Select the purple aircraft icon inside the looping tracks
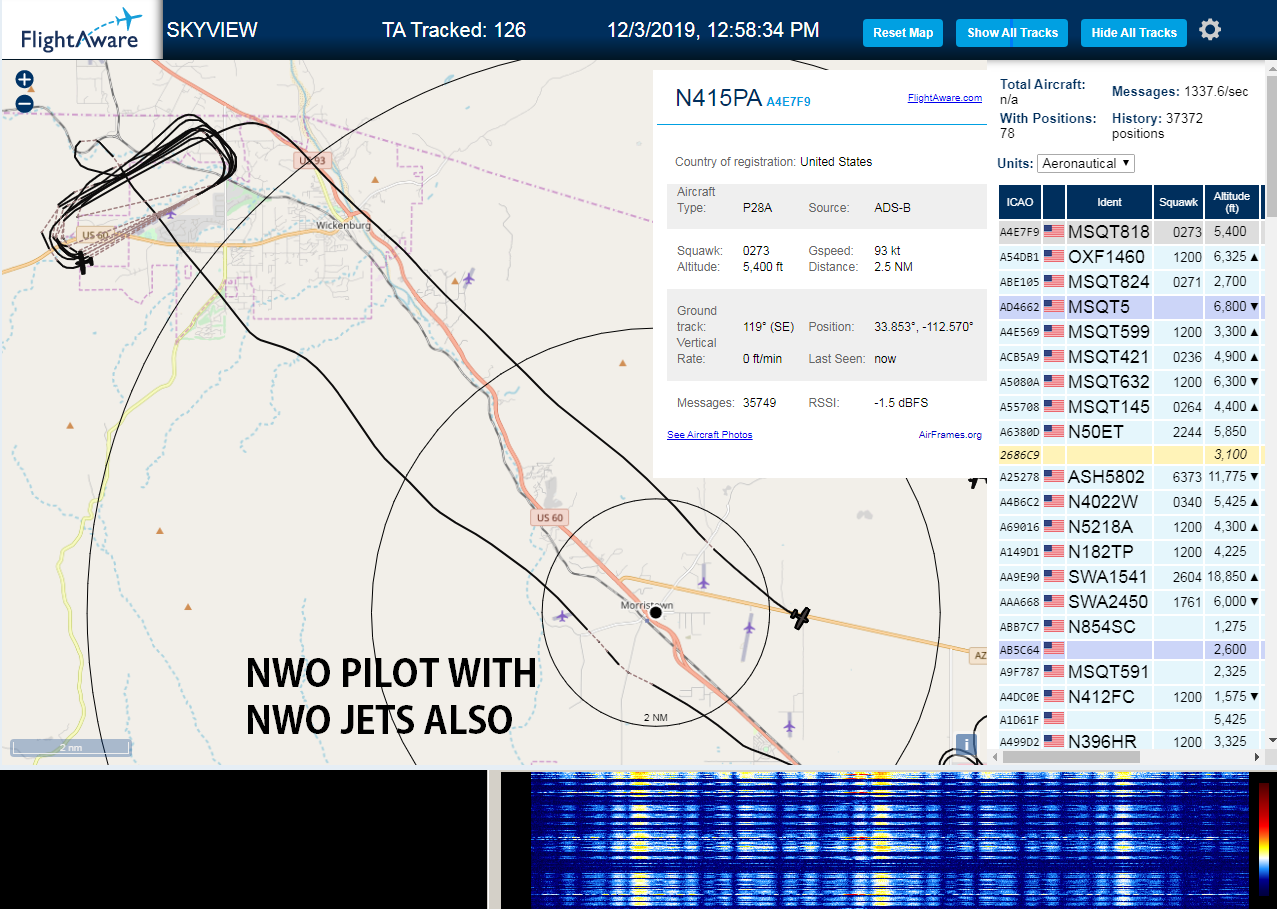This screenshot has width=1277, height=909. pyautogui.click(x=171, y=212)
